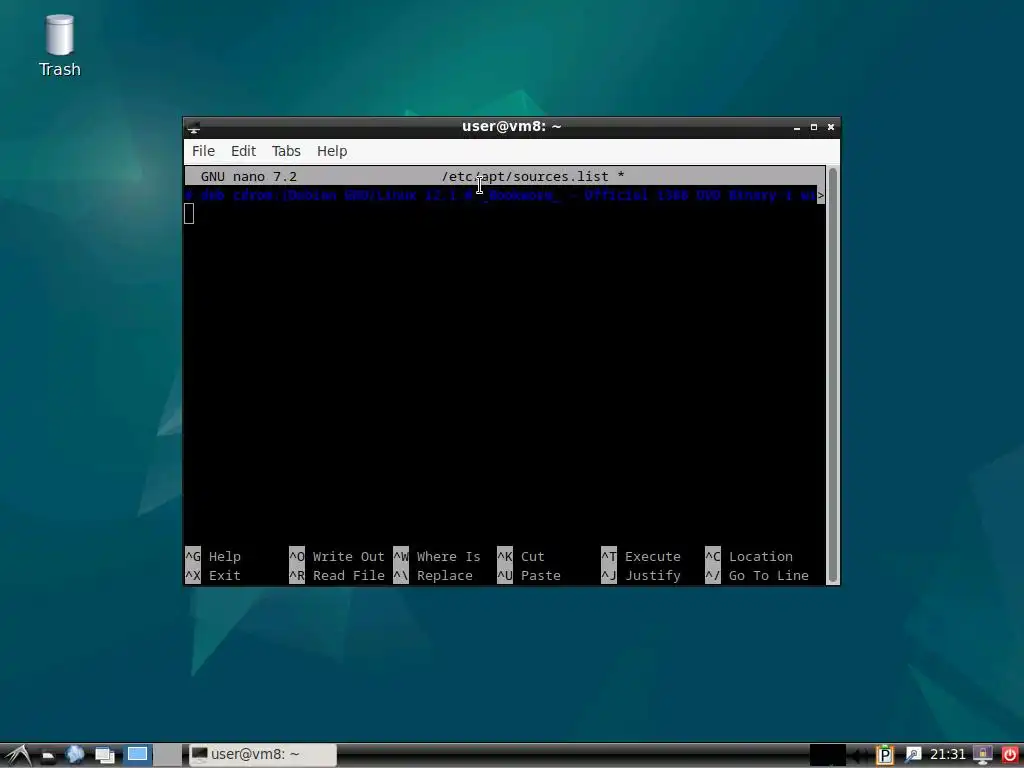Click the /etc/apt/sources.list file name in nano header
This screenshot has width=1024, height=768.
coord(525,176)
